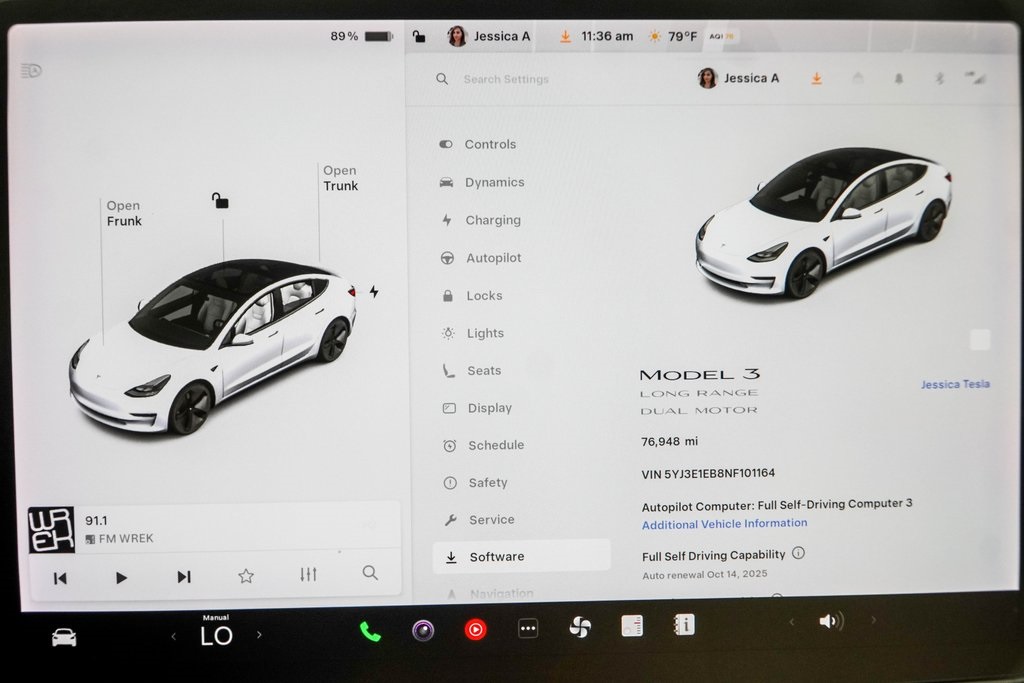Tap the Bluetooth icon in settings header

click(x=940, y=79)
